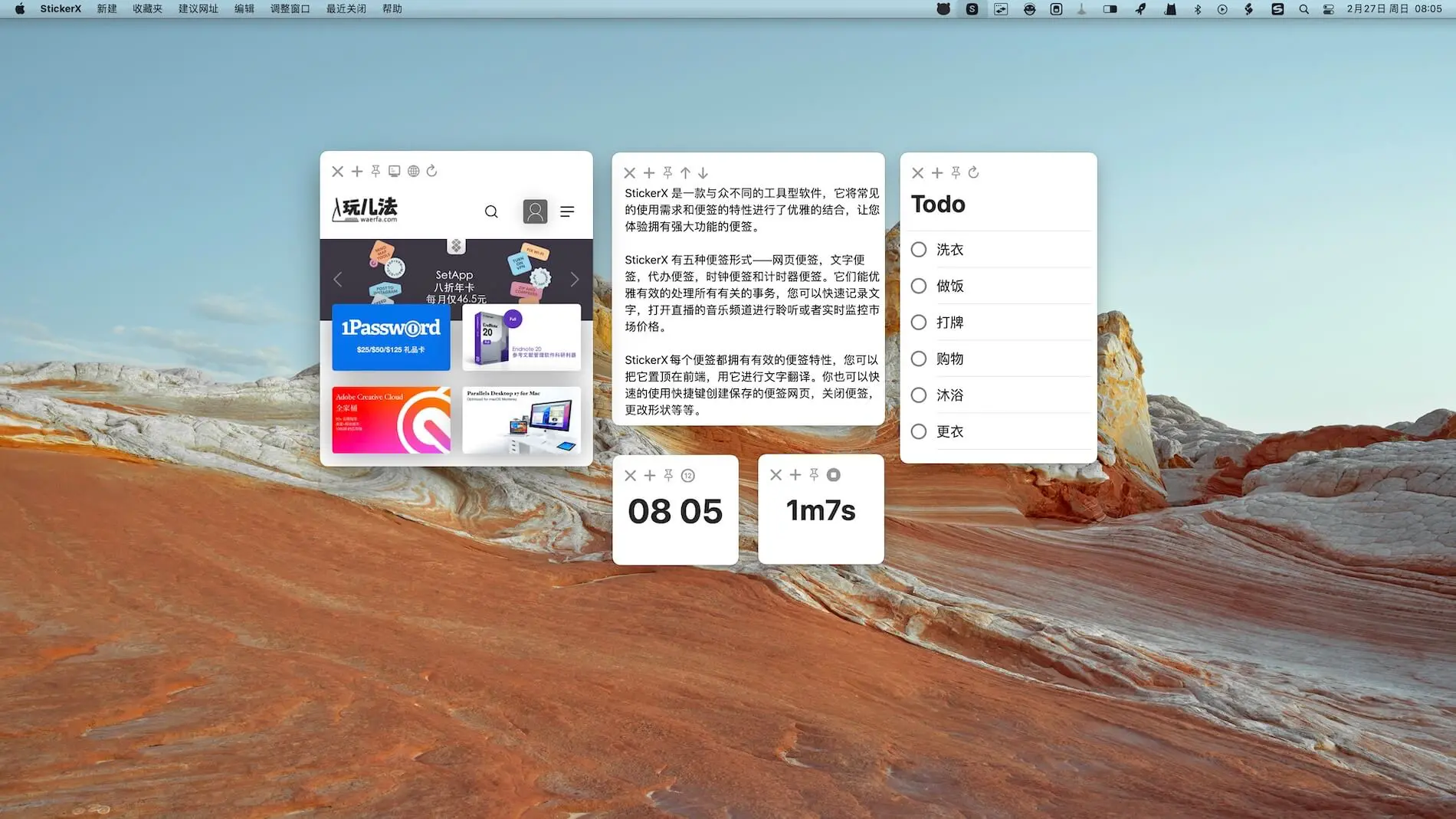This screenshot has width=1456, height=819.
Task: Open the 建议网址 menu
Action: [x=198, y=8]
